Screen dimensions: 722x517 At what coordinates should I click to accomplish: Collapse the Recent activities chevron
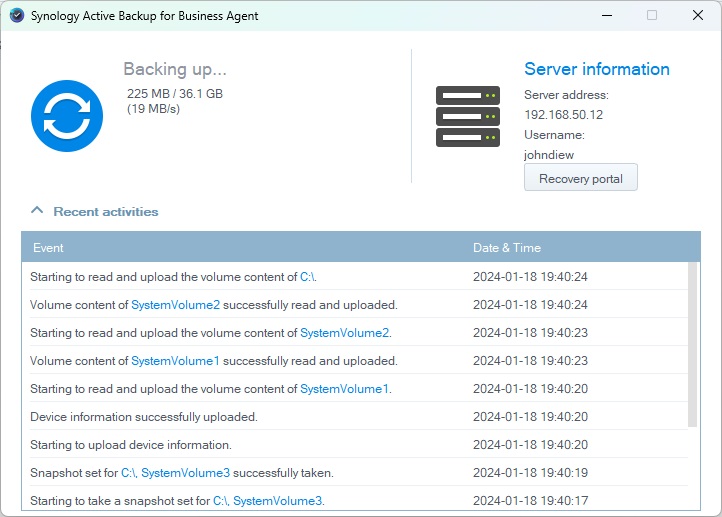tap(37, 211)
